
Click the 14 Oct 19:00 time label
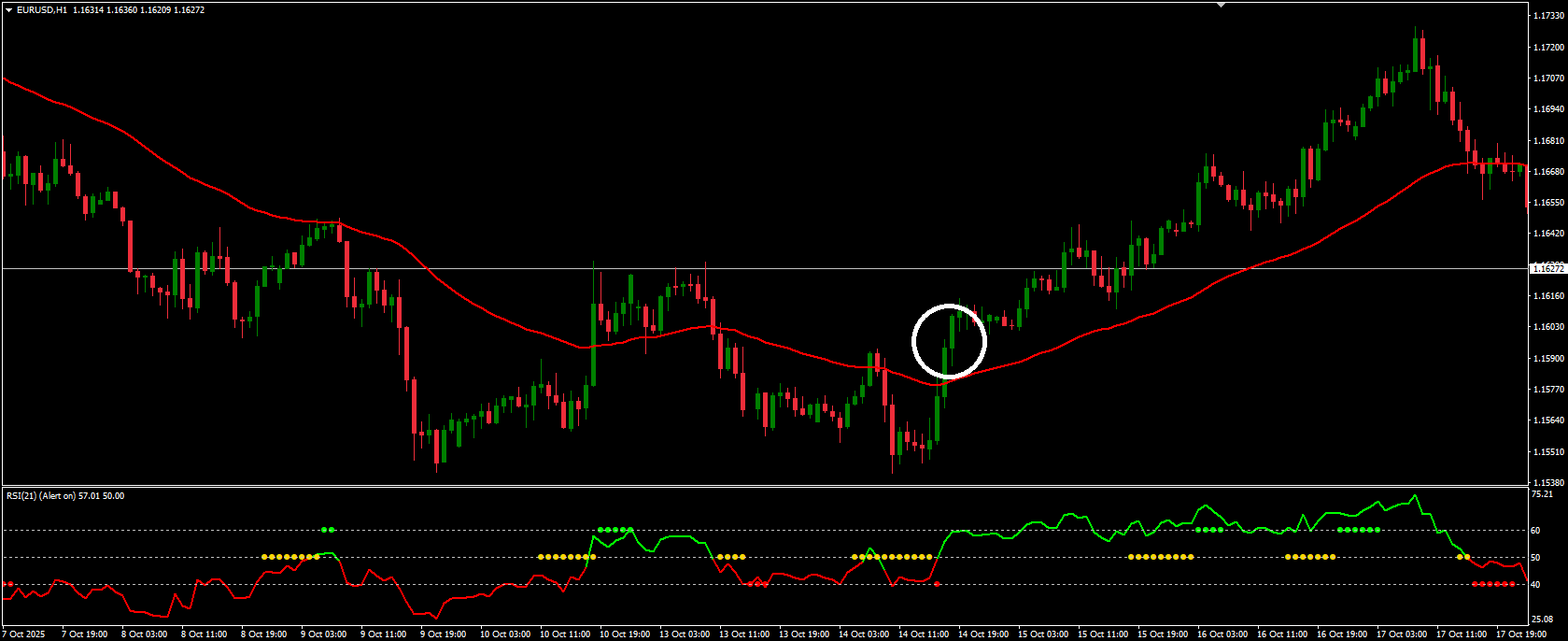(982, 634)
